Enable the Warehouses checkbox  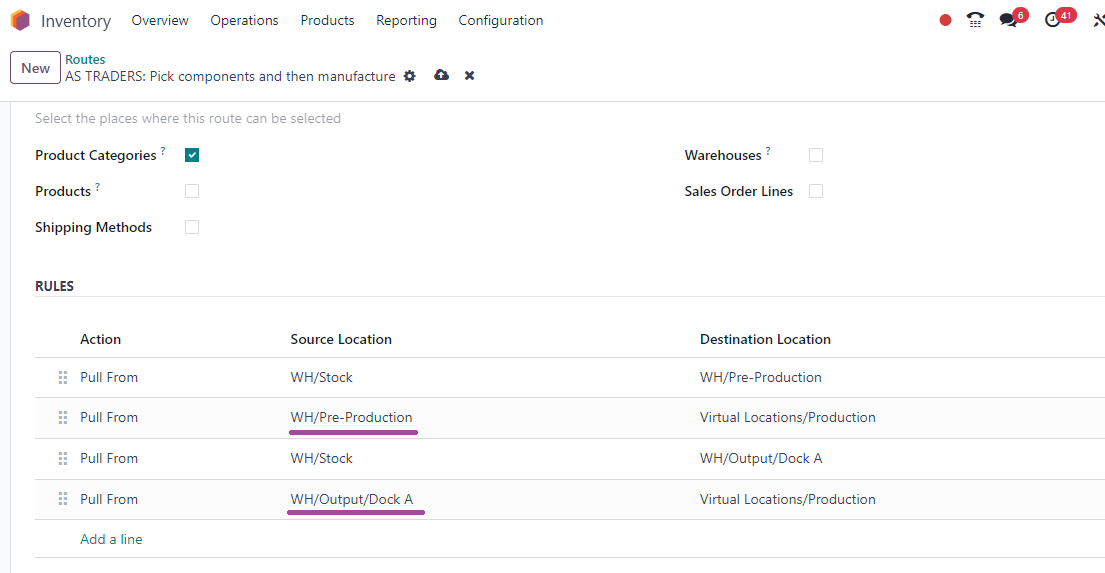[x=816, y=155]
